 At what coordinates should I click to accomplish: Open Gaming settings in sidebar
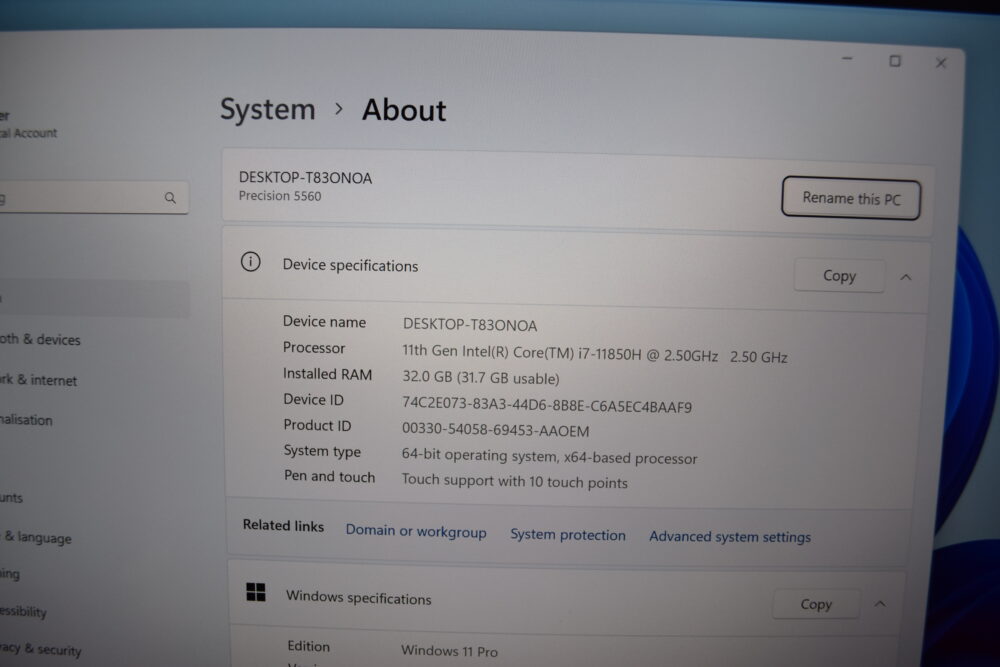pos(10,574)
